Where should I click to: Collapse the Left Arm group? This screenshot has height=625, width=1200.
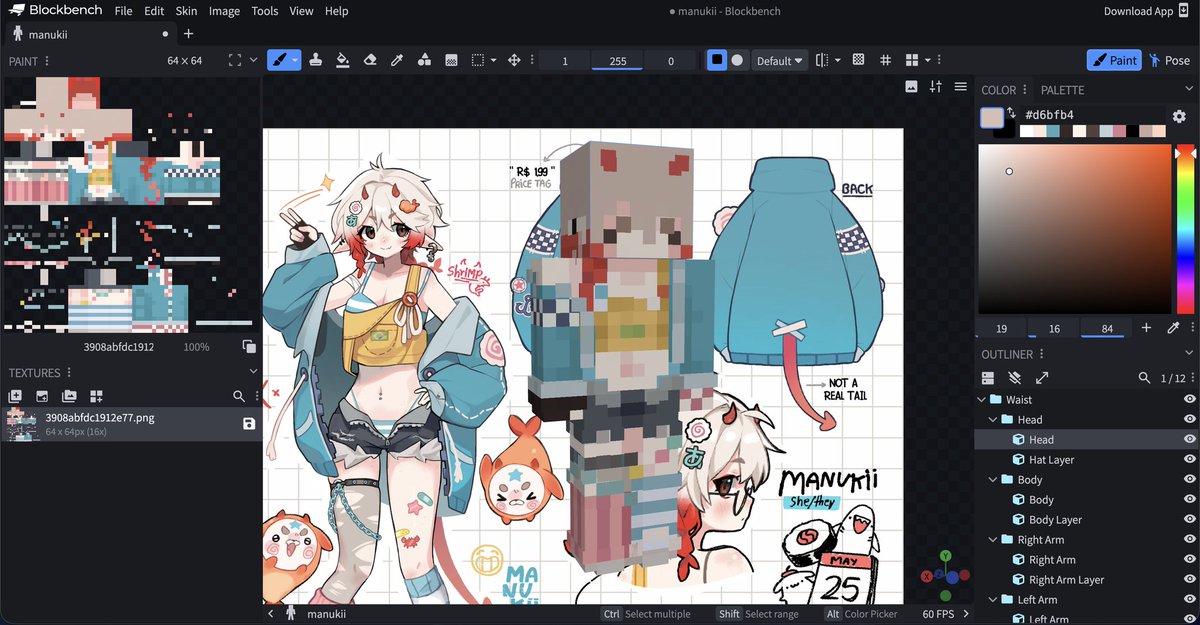click(x=992, y=599)
